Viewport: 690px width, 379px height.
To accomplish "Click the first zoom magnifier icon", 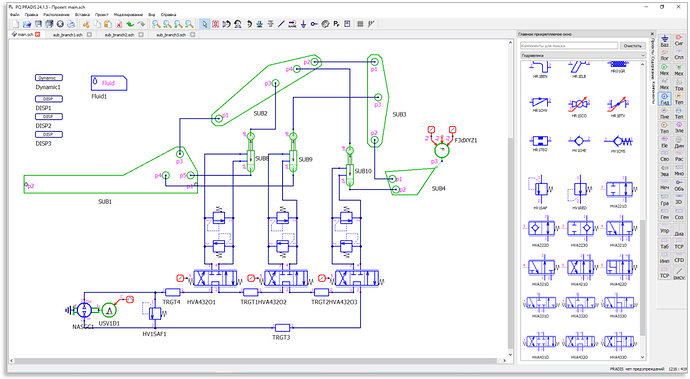I will tap(156, 24).
